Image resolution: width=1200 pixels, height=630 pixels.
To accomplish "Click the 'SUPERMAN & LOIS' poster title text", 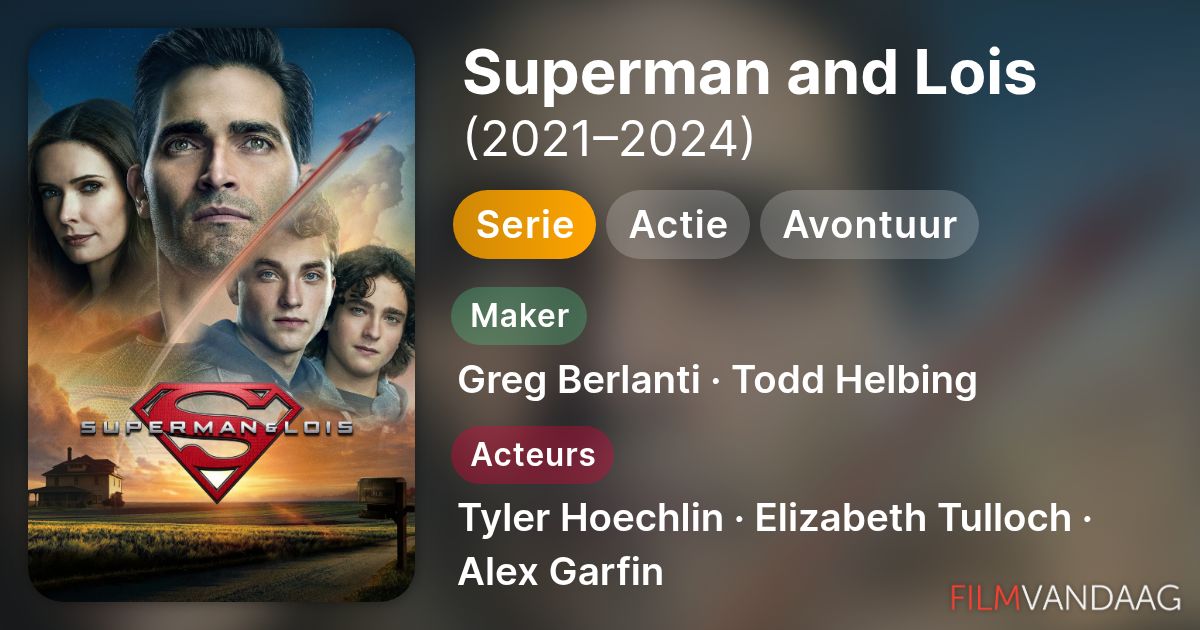I will tap(216, 427).
